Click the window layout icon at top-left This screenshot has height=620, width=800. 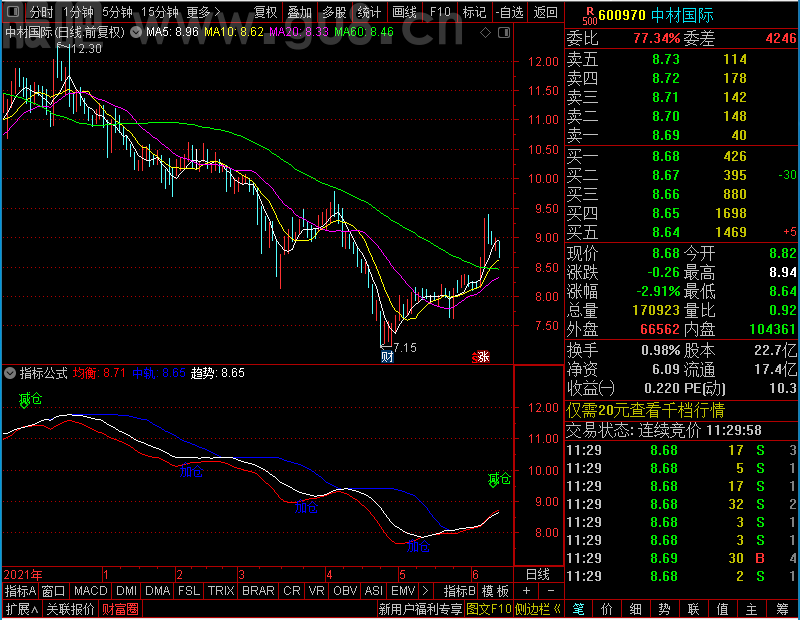pyautogui.click(x=13, y=11)
